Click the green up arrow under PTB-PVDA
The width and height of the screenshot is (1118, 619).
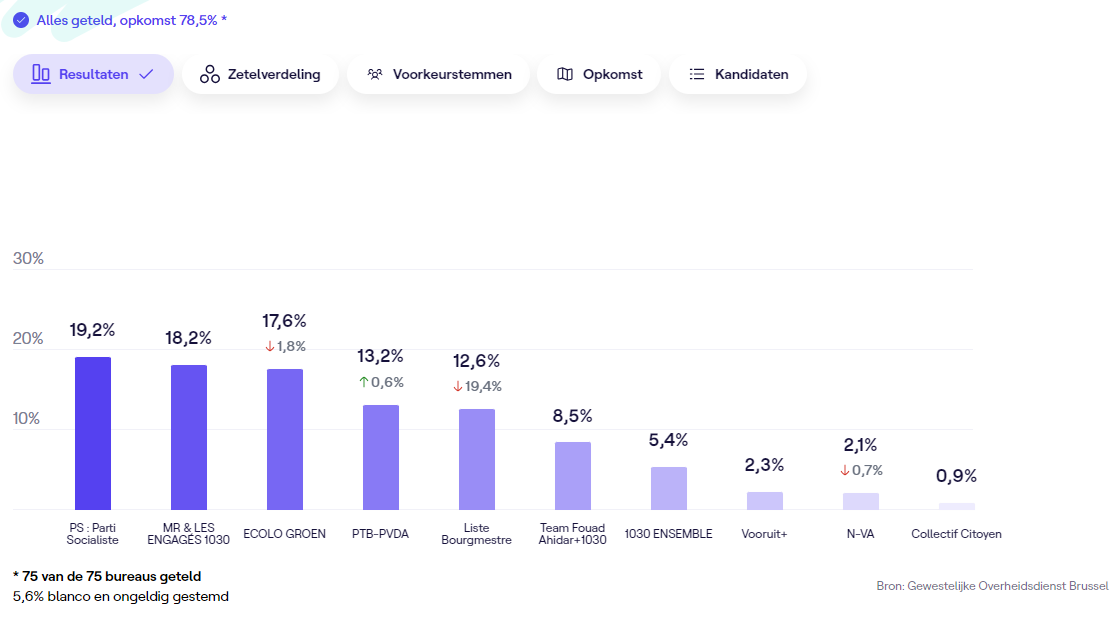pos(364,382)
